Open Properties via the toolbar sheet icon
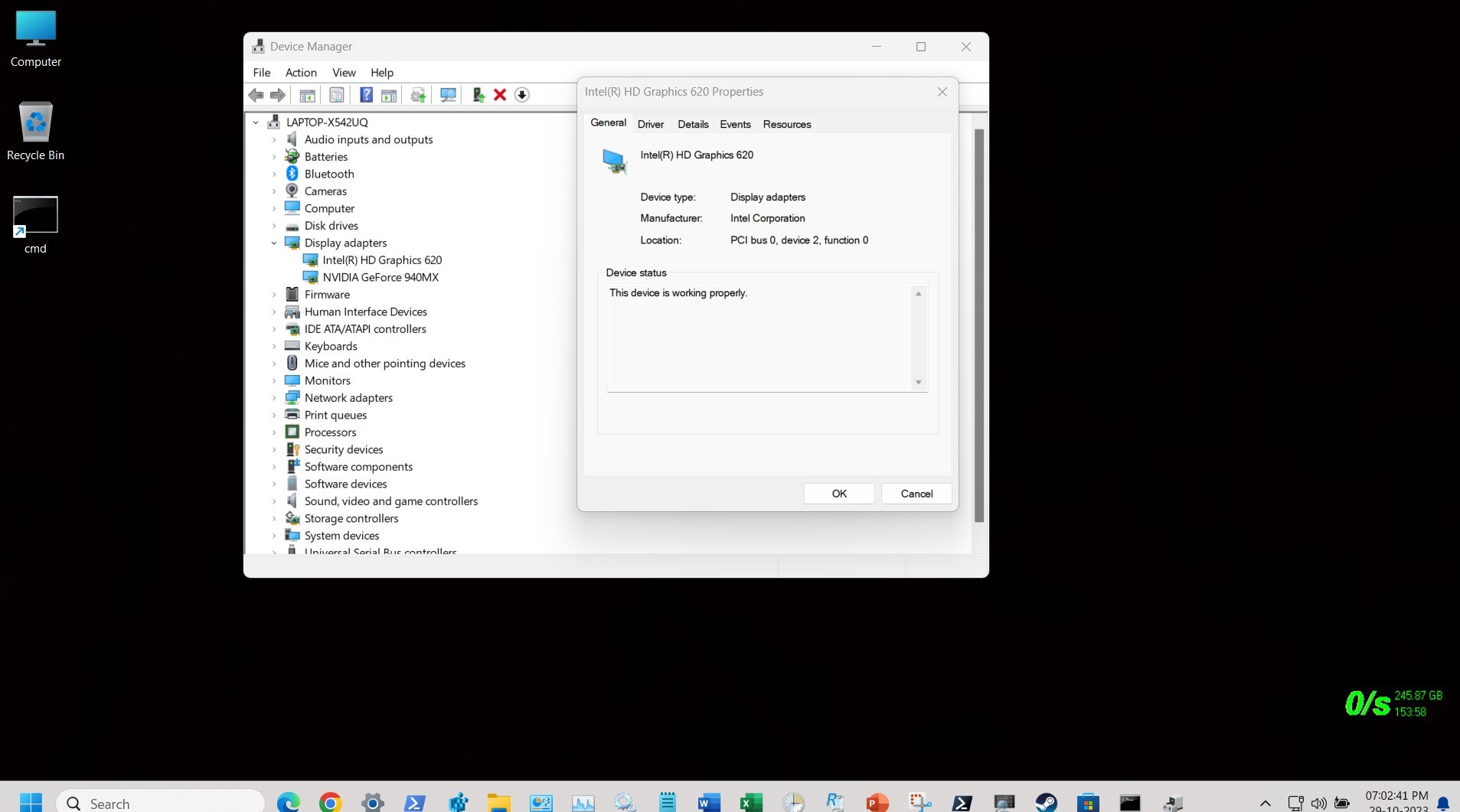Image resolution: width=1460 pixels, height=812 pixels. coord(336,95)
